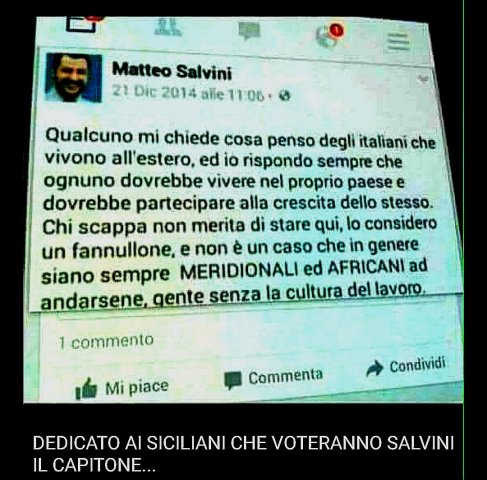Click the 21 Dic 2014 timestamp

(188, 93)
